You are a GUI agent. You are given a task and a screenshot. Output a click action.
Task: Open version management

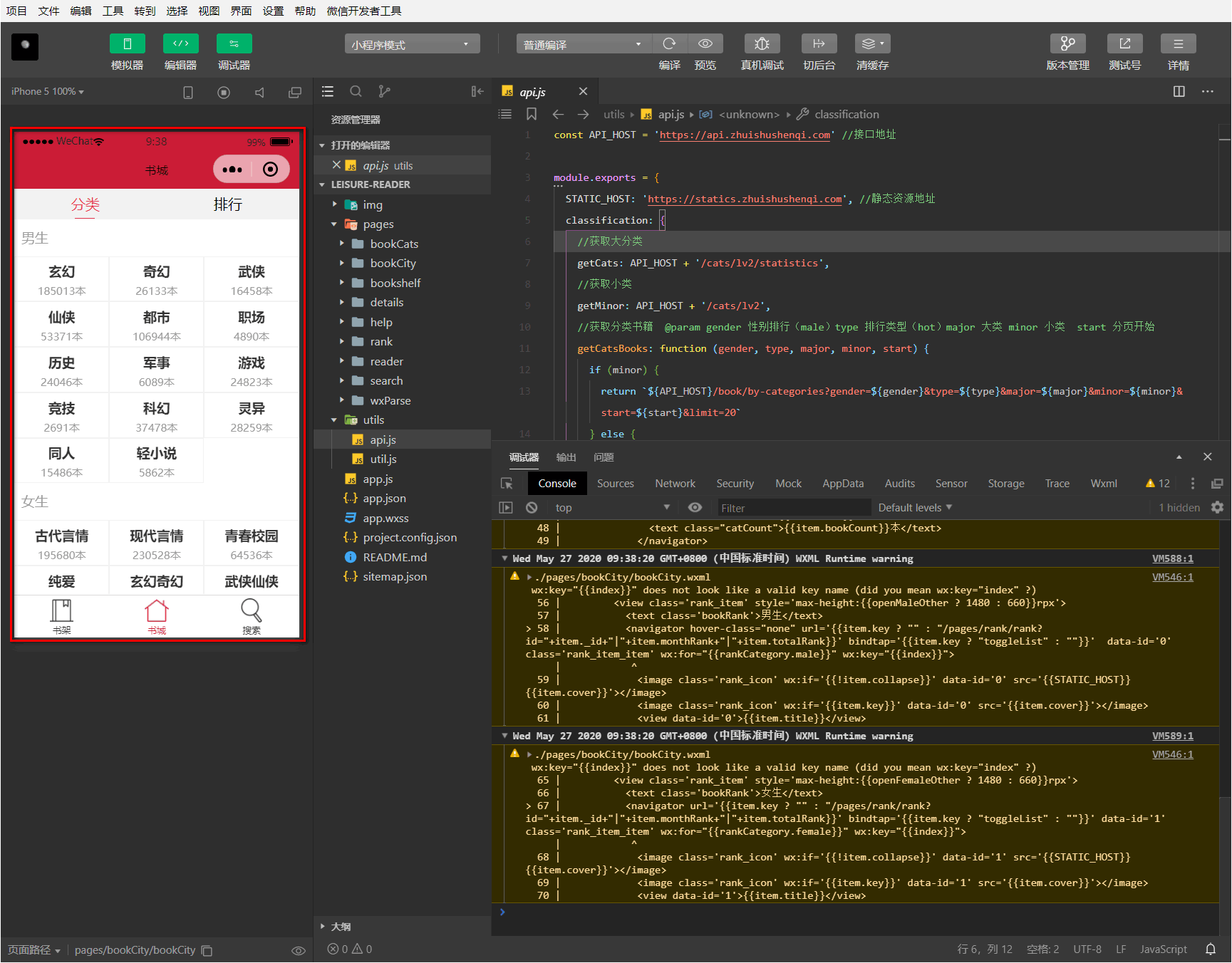pyautogui.click(x=1067, y=43)
